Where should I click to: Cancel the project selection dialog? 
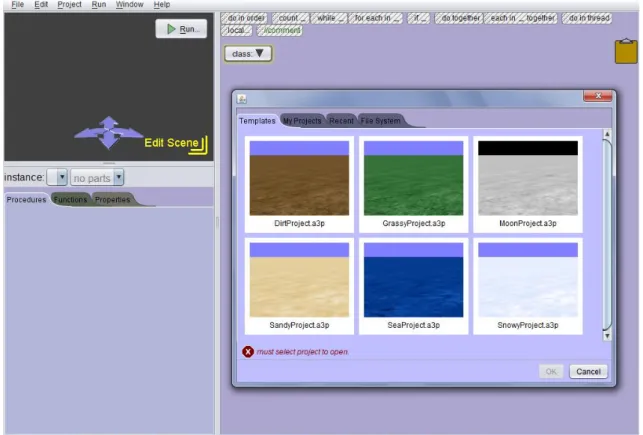(588, 371)
